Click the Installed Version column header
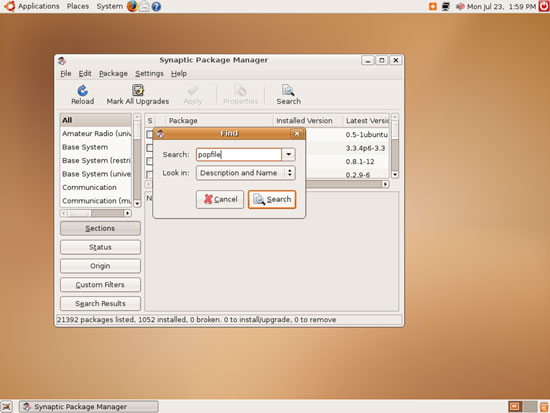 (x=308, y=121)
